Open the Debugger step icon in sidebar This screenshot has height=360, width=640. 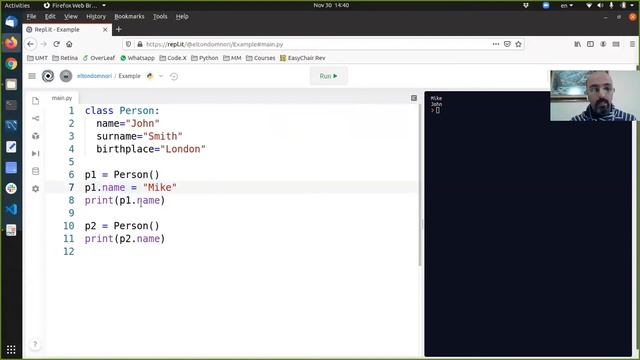click(x=36, y=153)
